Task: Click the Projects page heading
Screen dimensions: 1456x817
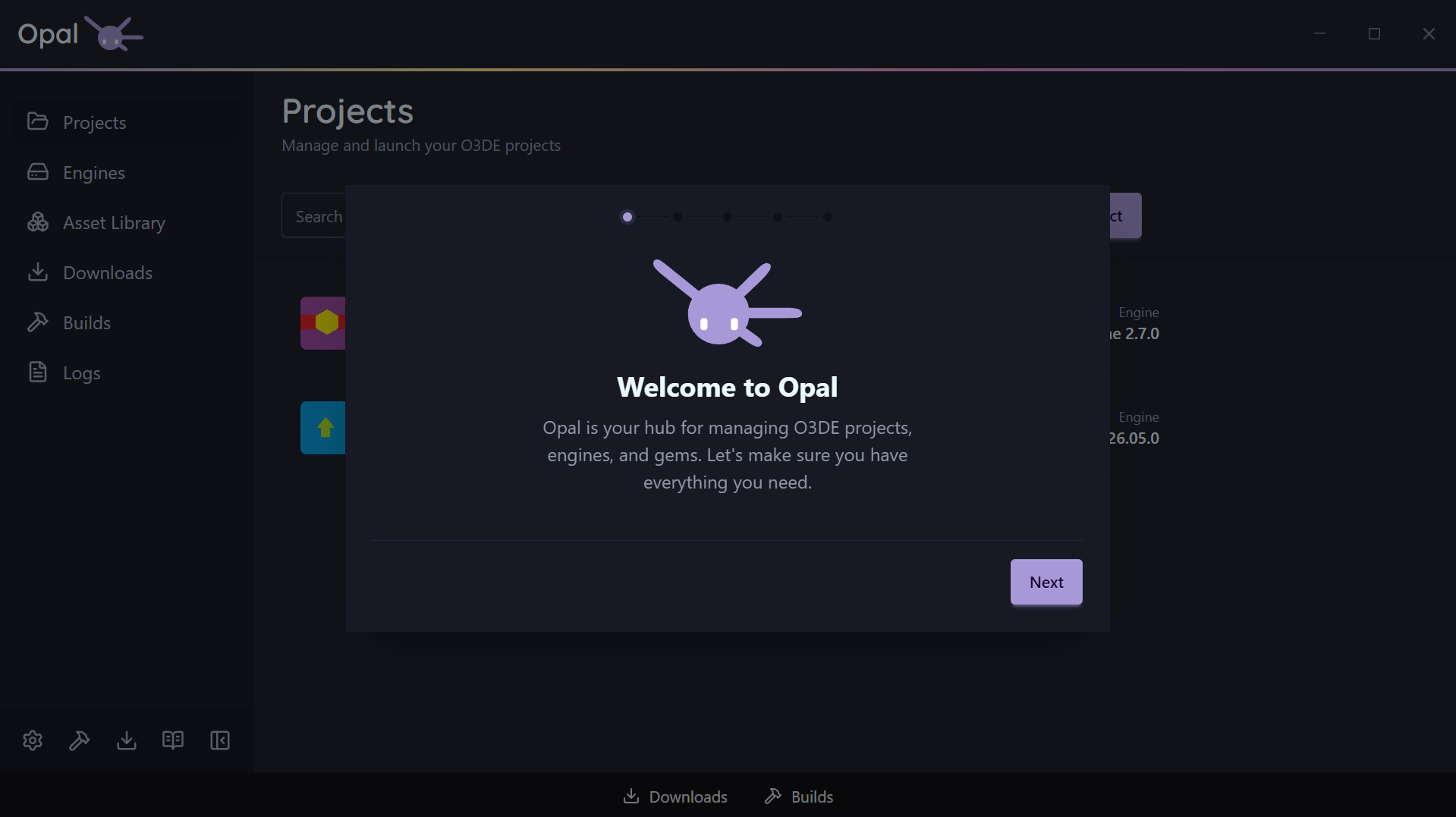Action: [x=347, y=112]
